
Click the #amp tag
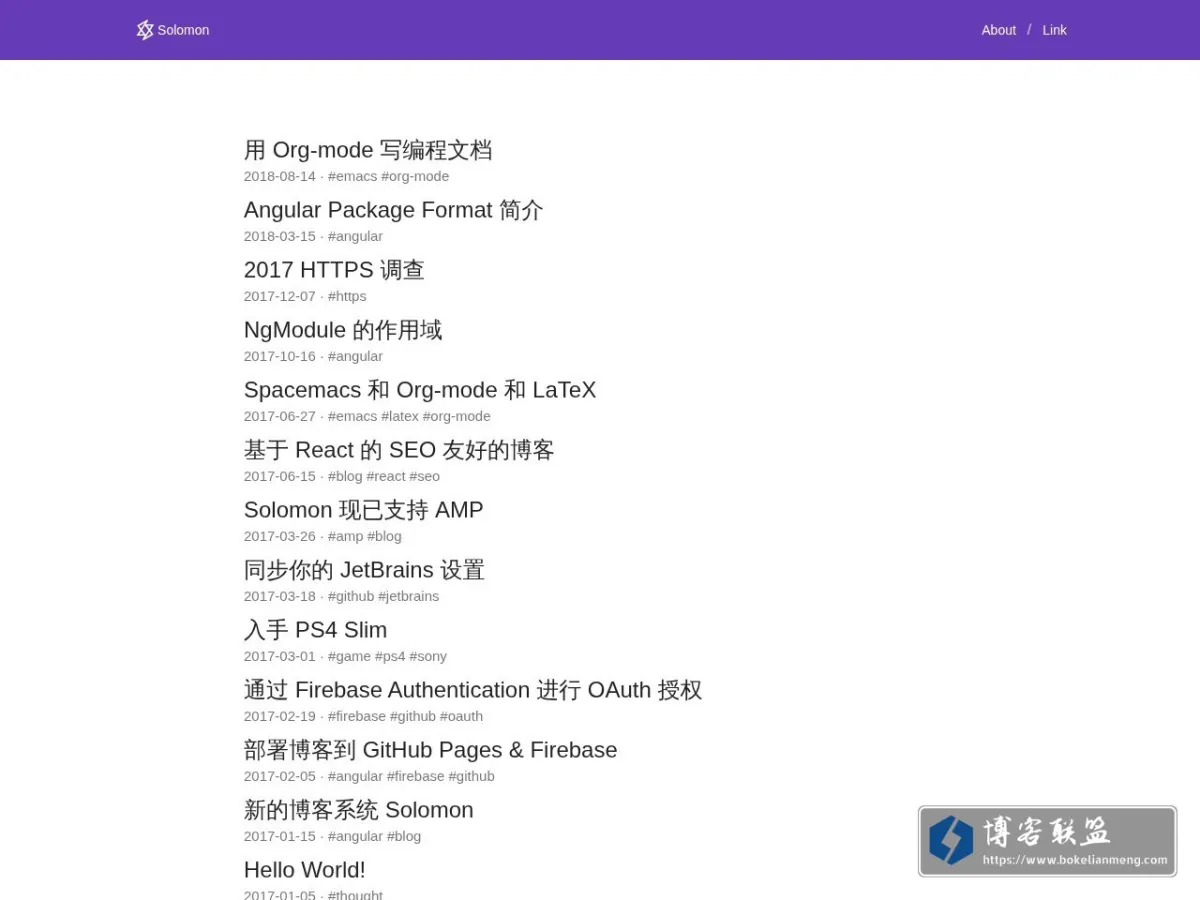(x=345, y=536)
